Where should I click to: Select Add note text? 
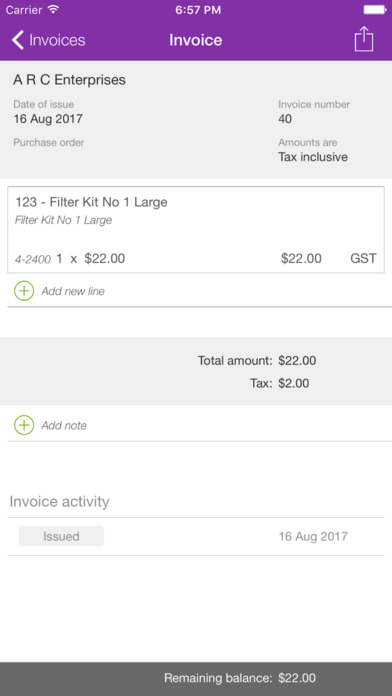64,426
